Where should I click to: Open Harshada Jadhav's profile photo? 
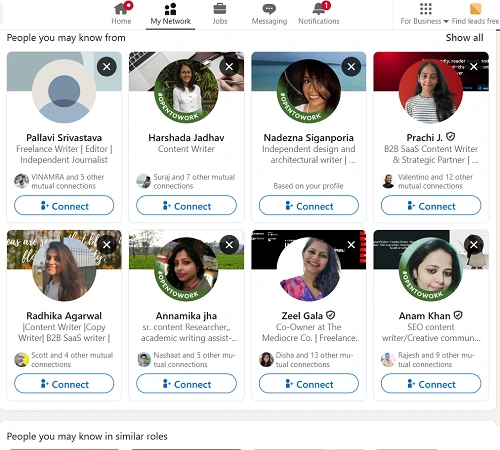pyautogui.click(x=186, y=91)
